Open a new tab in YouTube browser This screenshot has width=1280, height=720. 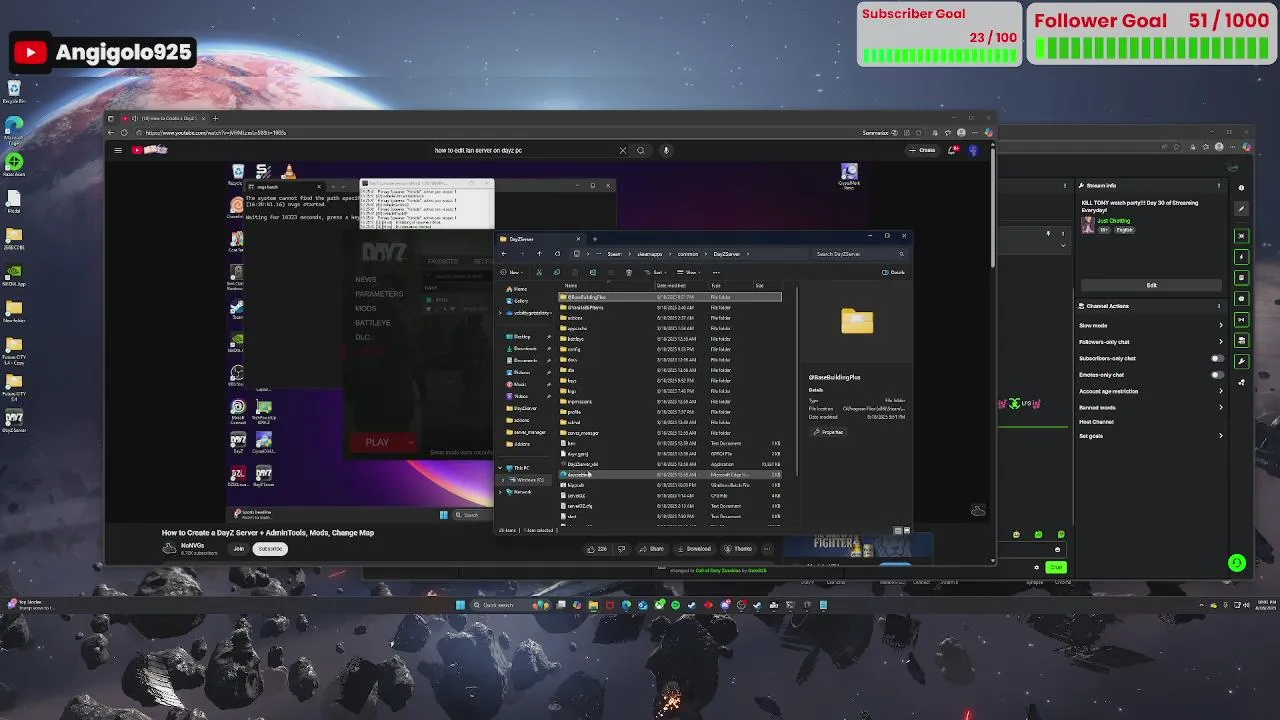tap(214, 118)
